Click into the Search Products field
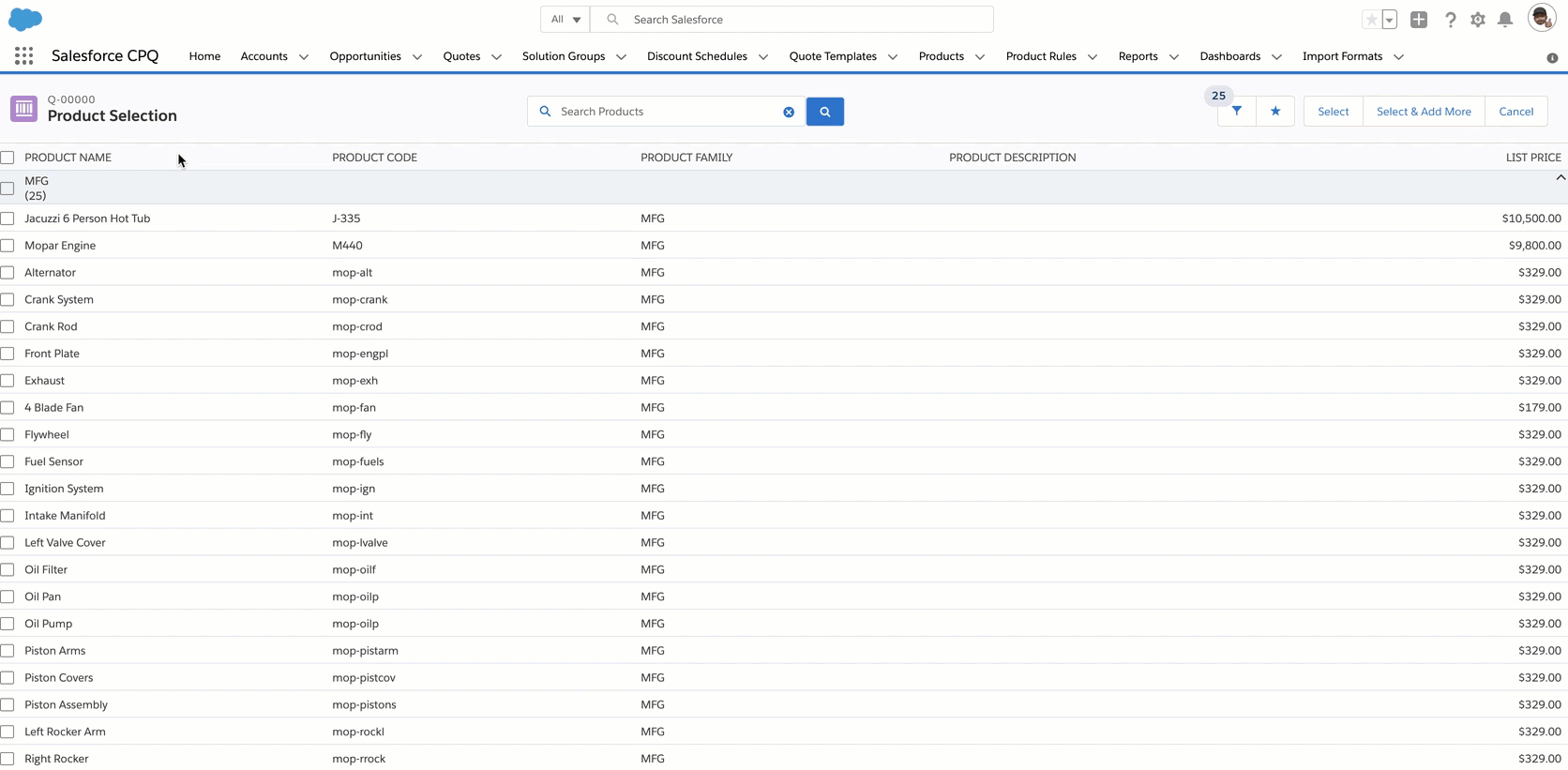The height and width of the screenshot is (770, 1568). 666,112
